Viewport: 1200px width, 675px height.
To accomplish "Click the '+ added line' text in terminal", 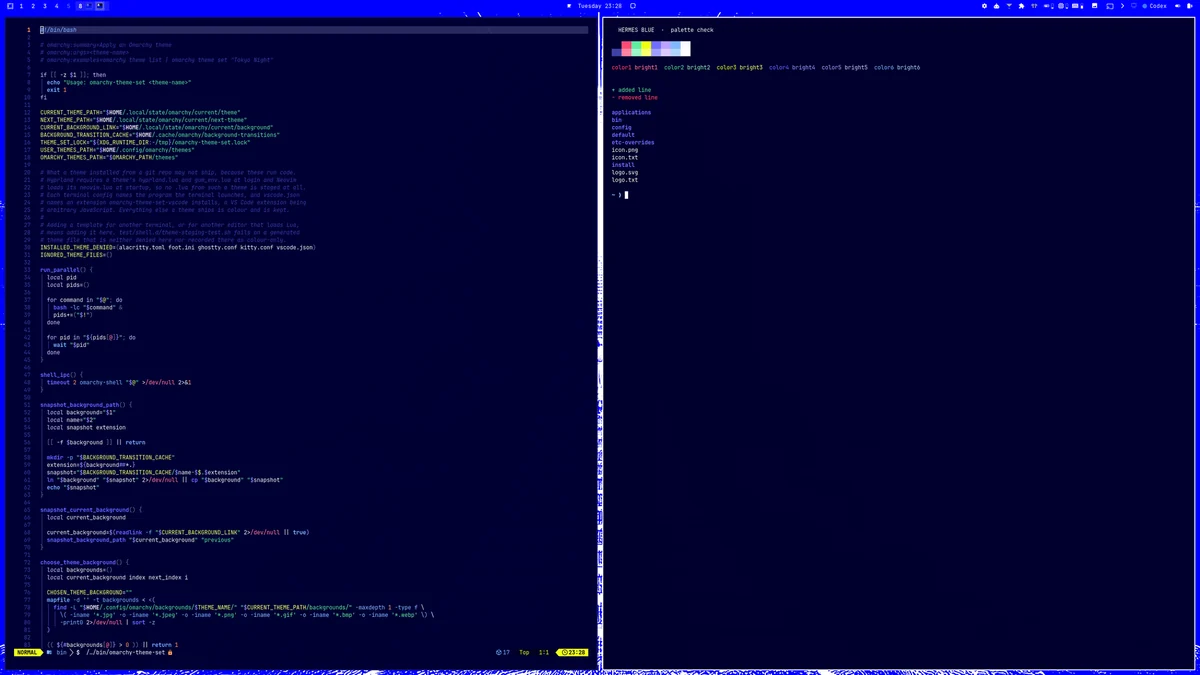I will click(631, 90).
